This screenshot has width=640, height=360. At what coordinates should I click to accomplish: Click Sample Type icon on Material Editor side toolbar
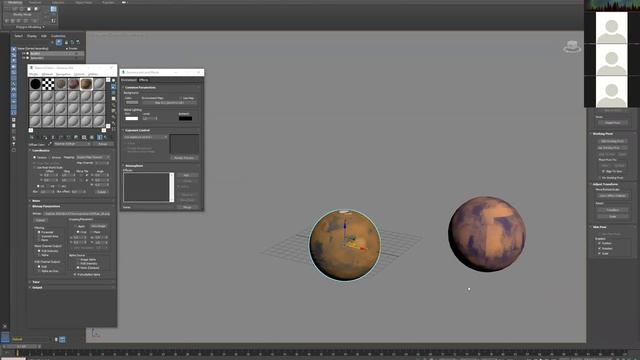tap(113, 80)
